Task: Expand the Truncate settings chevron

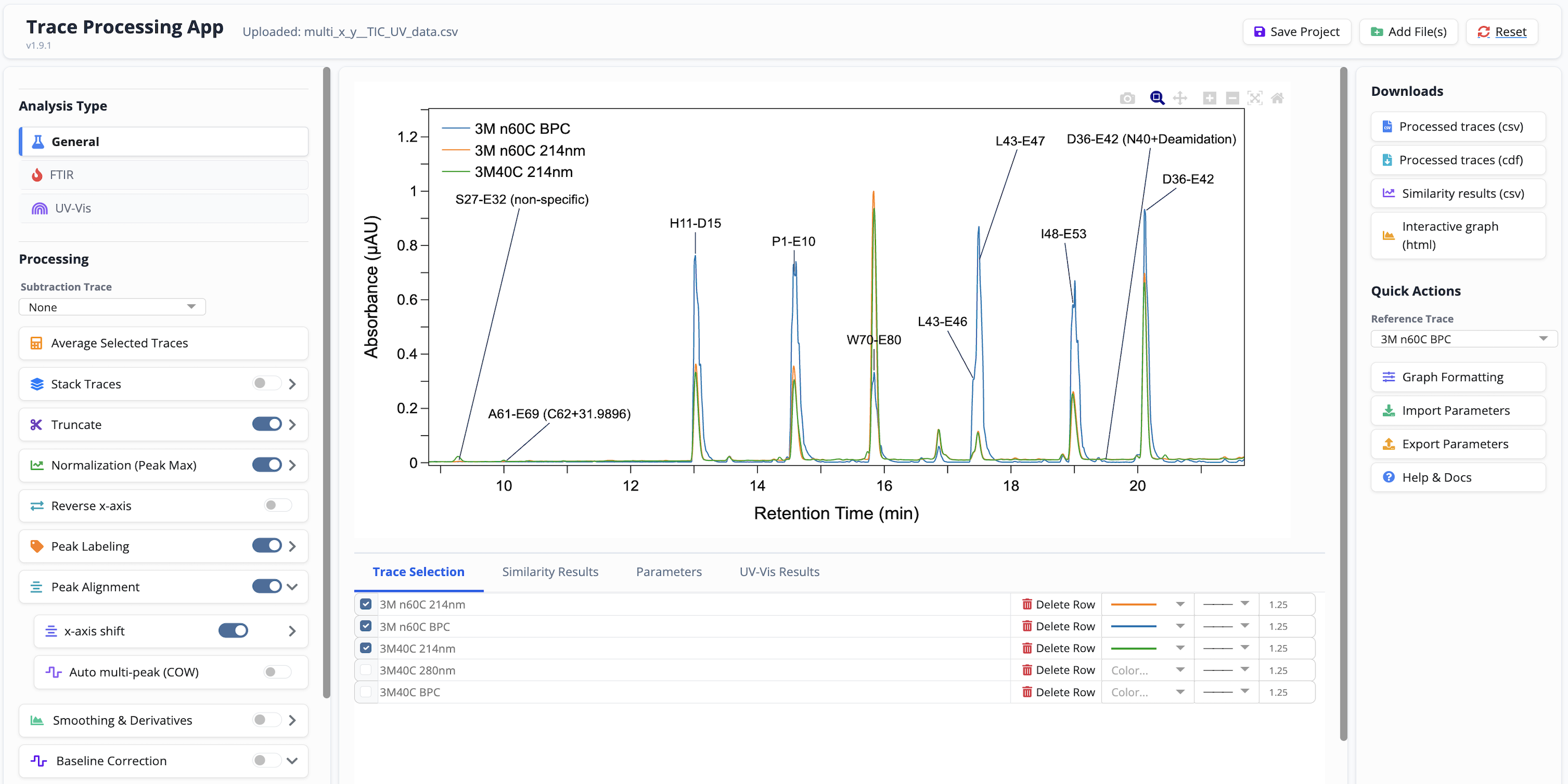Action: 292,424
